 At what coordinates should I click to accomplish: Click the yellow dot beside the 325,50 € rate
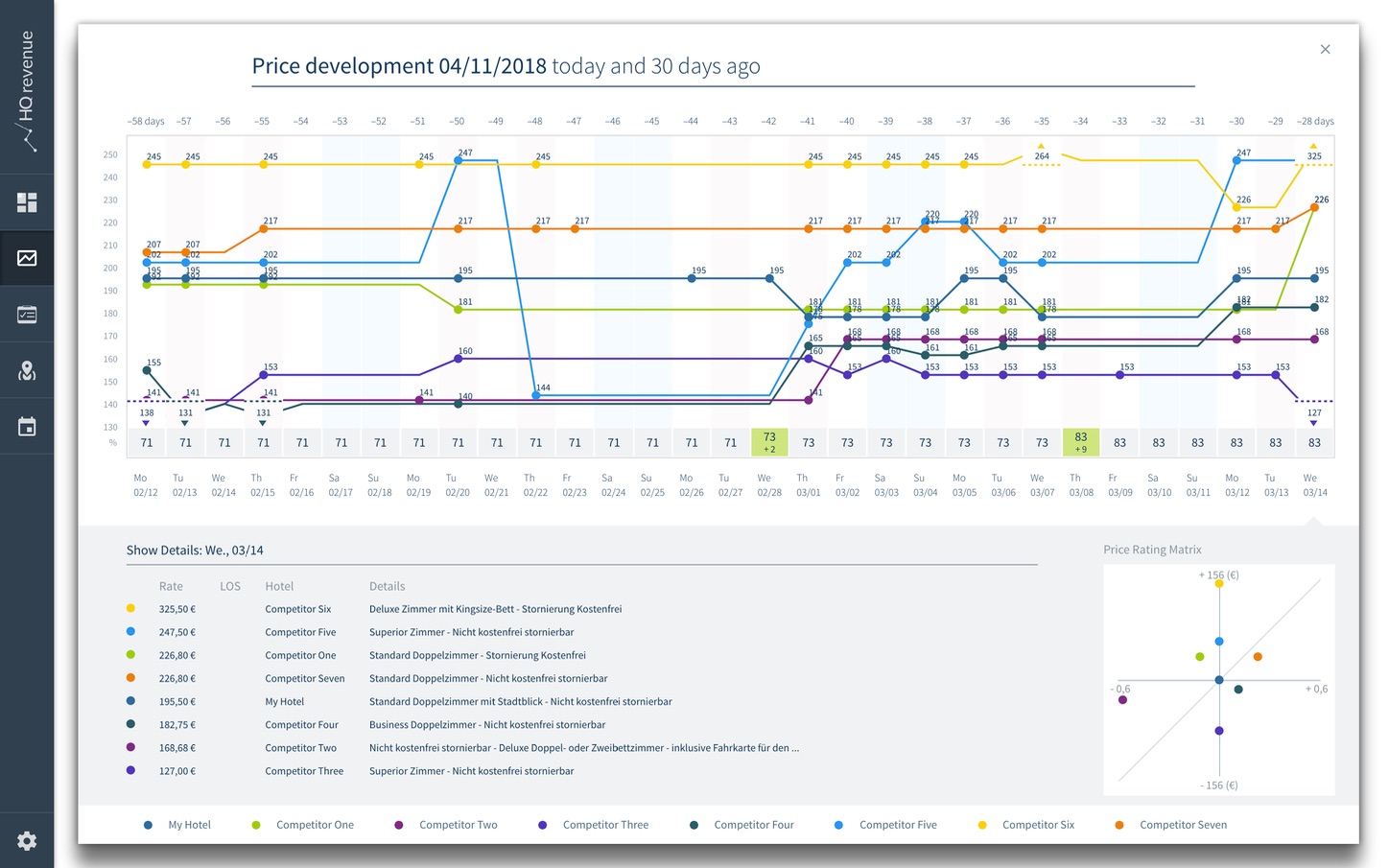(130, 608)
